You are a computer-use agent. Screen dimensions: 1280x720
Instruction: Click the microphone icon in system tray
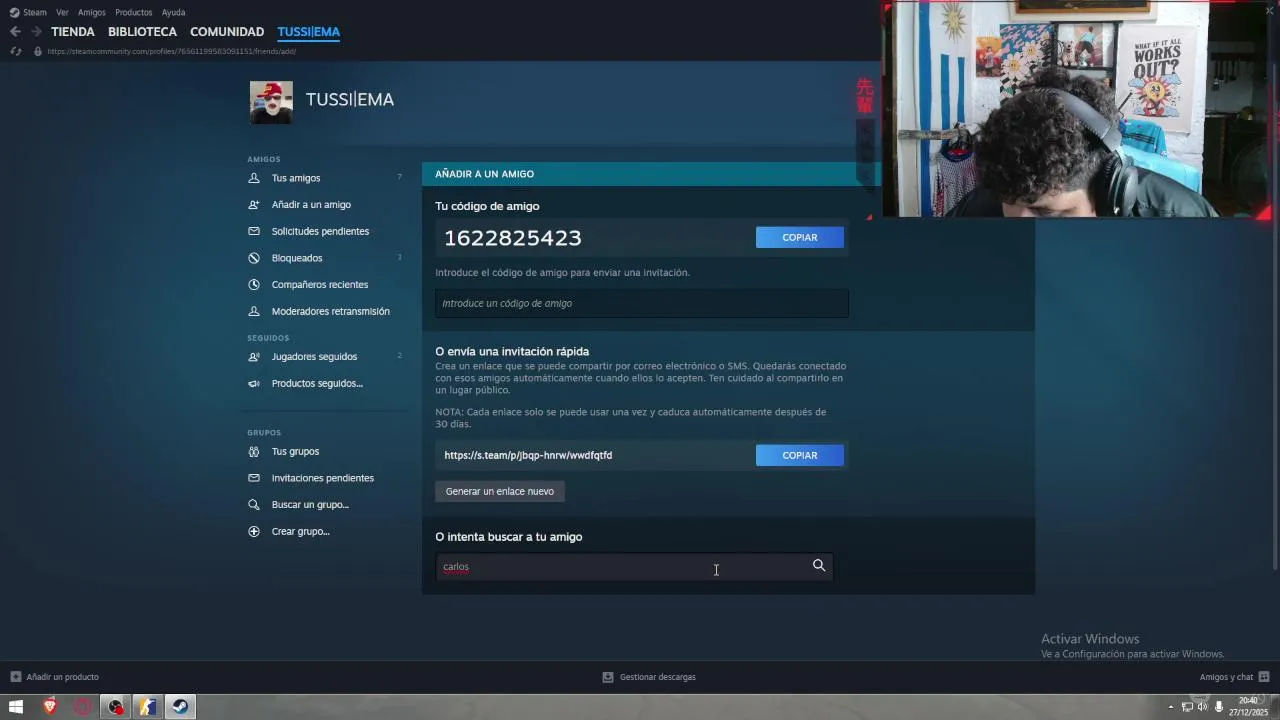pyautogui.click(x=1218, y=707)
